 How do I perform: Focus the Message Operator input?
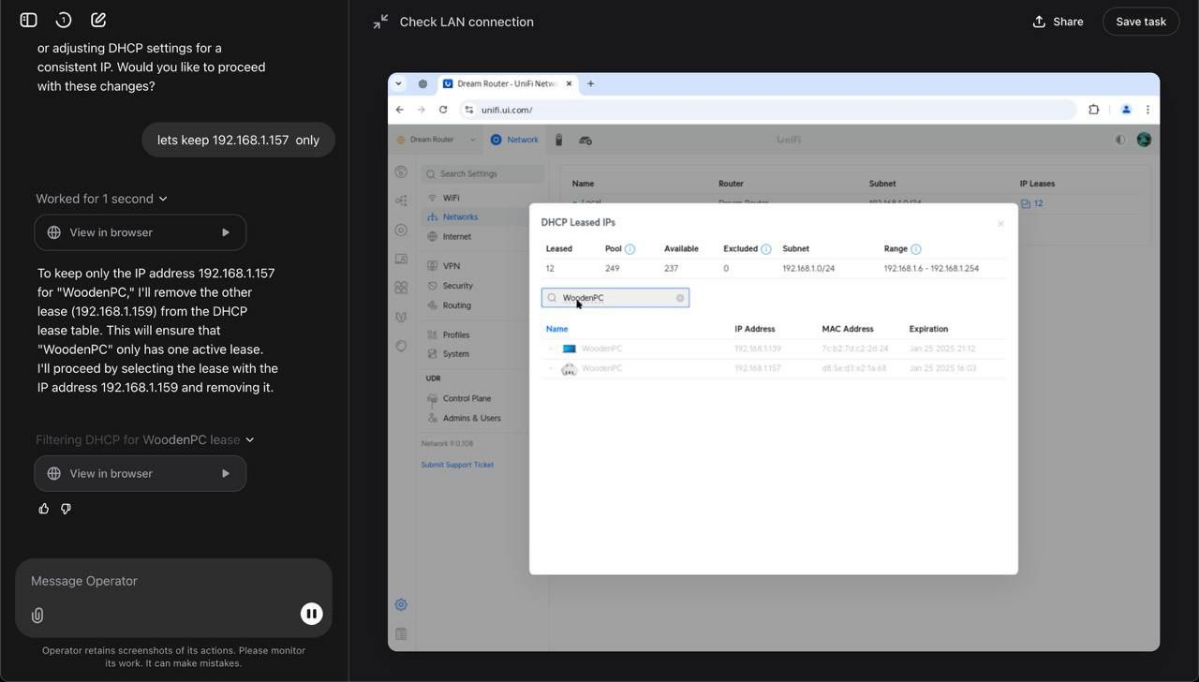click(174, 581)
